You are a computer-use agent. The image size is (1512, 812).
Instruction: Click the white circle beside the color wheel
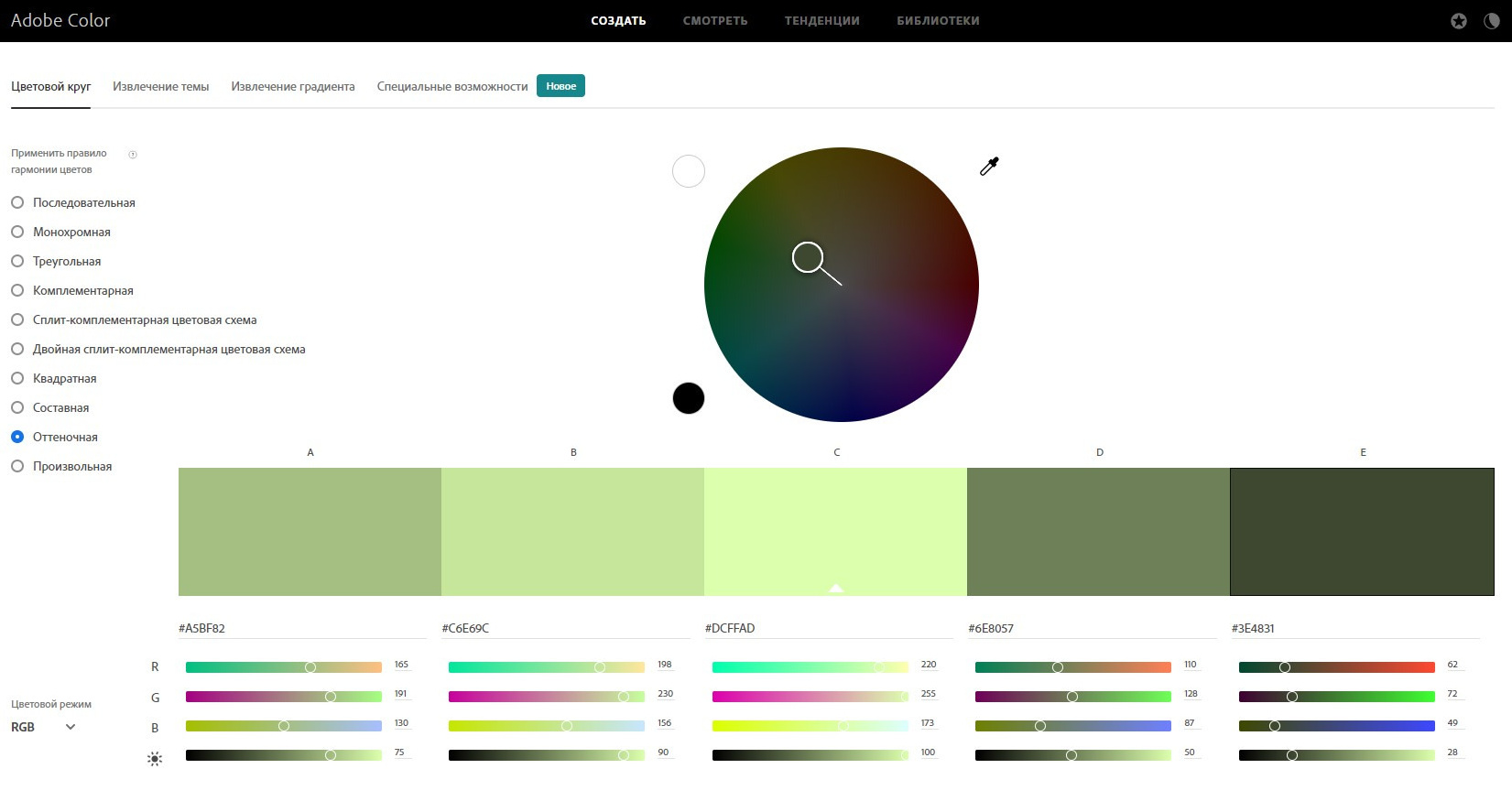[x=689, y=171]
